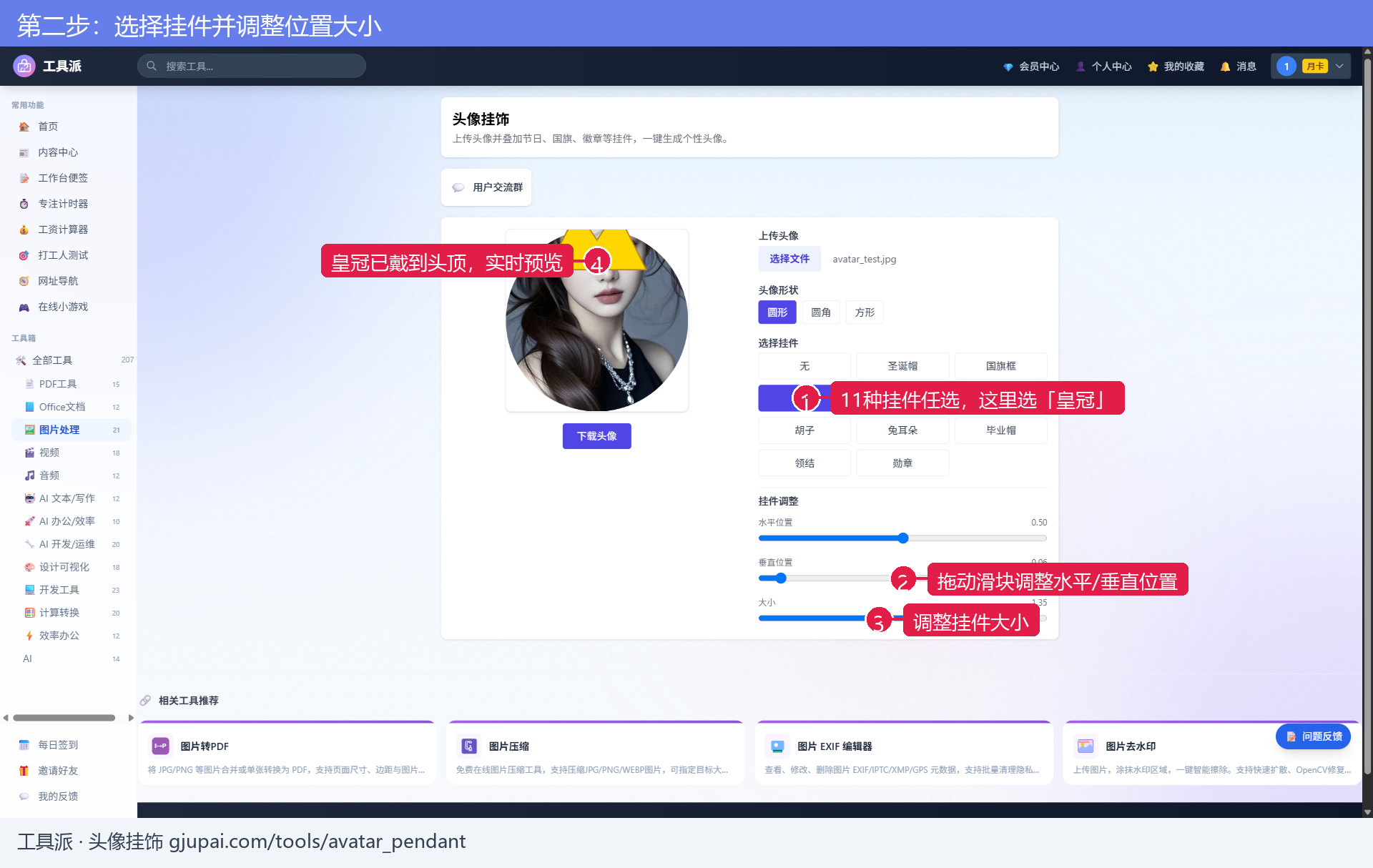
Task: Choose the 兔耳朵 pendant
Action: pos(902,430)
